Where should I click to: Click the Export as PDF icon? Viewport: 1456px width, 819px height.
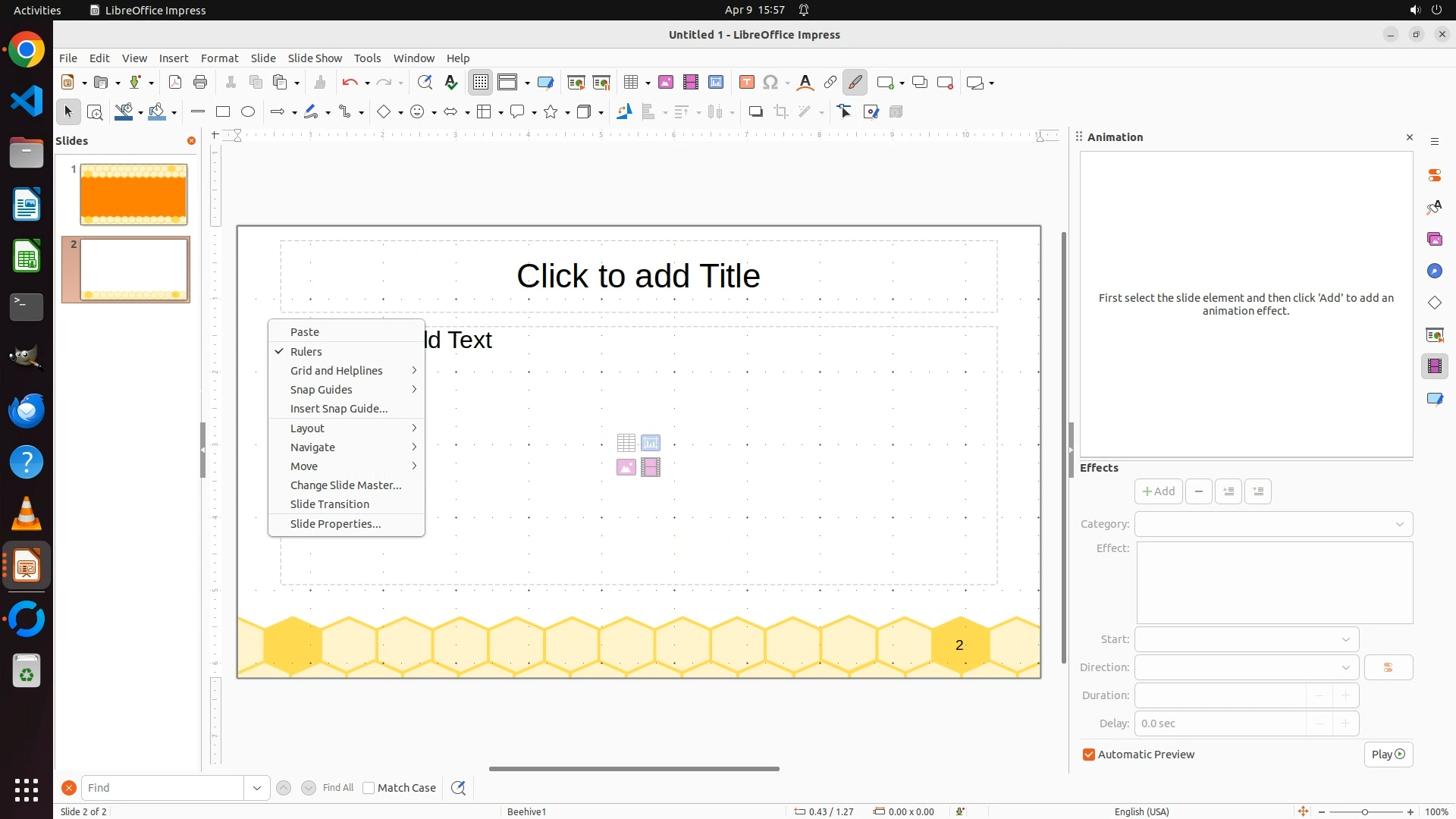[x=175, y=83]
